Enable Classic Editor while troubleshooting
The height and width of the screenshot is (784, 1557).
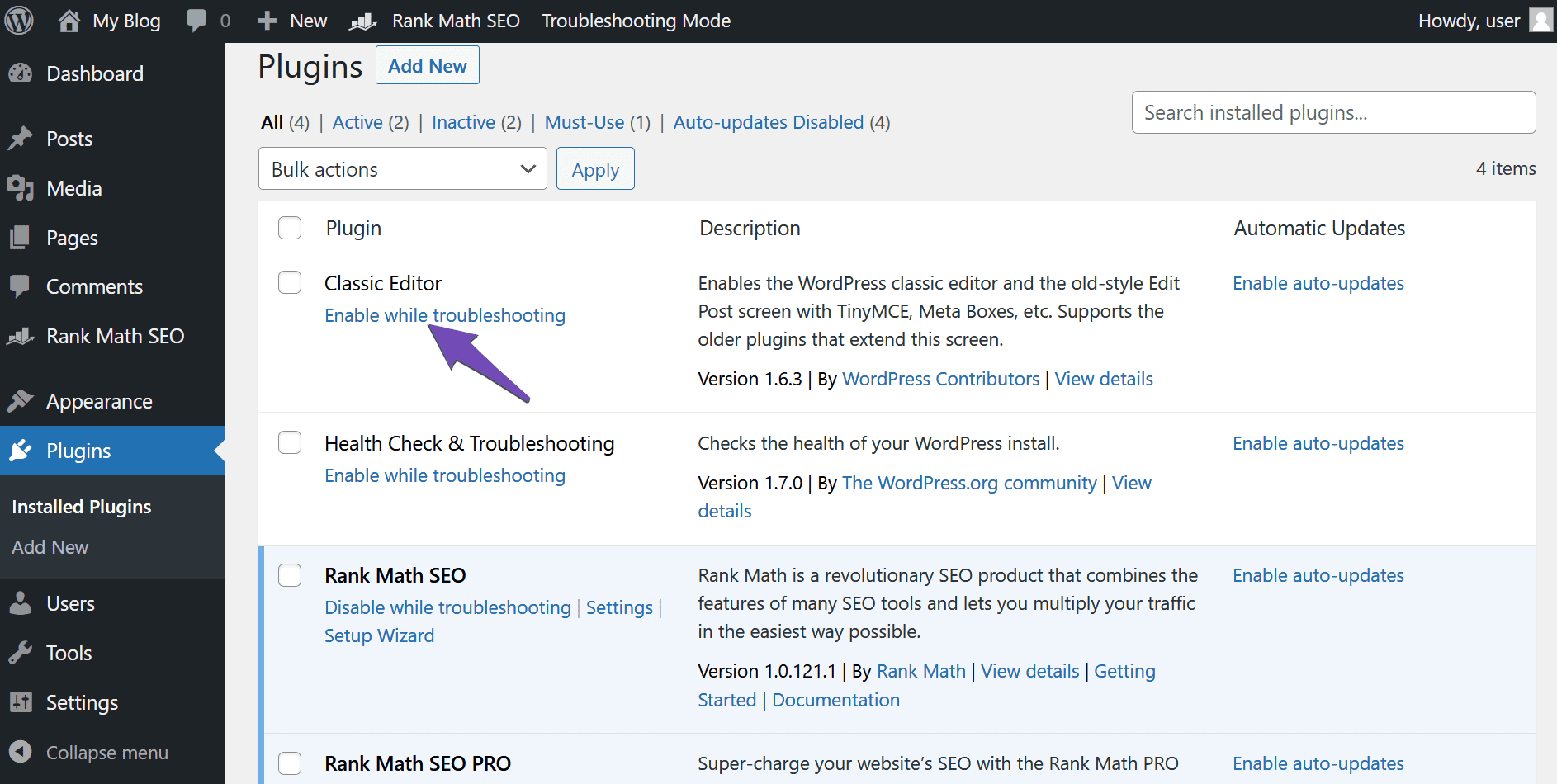445,315
